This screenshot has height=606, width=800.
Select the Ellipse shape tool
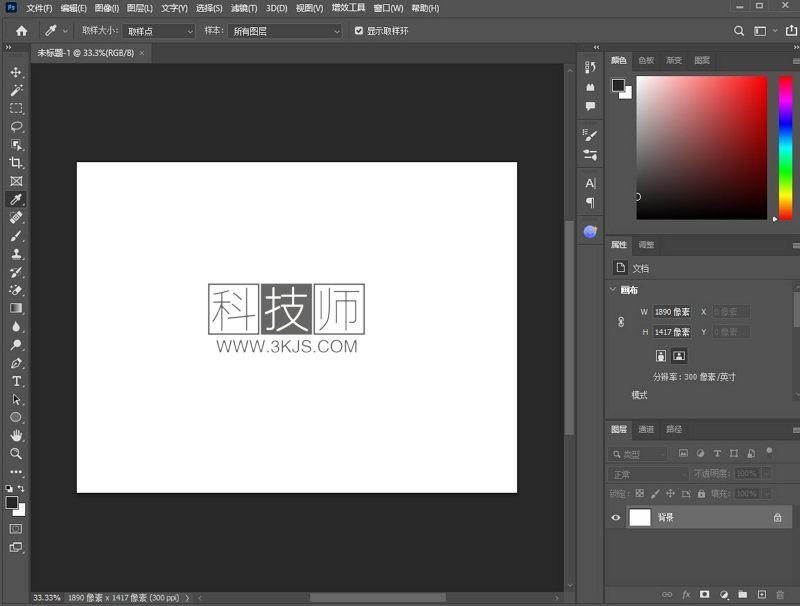16,417
